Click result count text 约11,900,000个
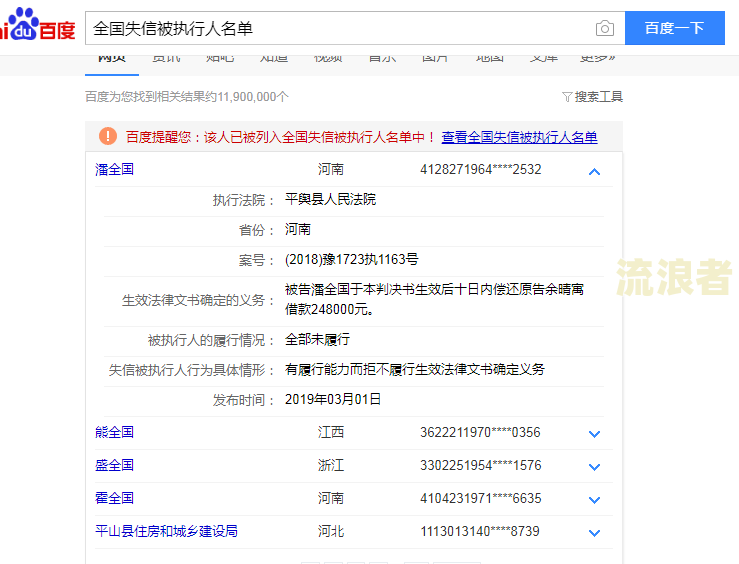Screen dimensions: 739x564 pyautogui.click(x=246, y=97)
